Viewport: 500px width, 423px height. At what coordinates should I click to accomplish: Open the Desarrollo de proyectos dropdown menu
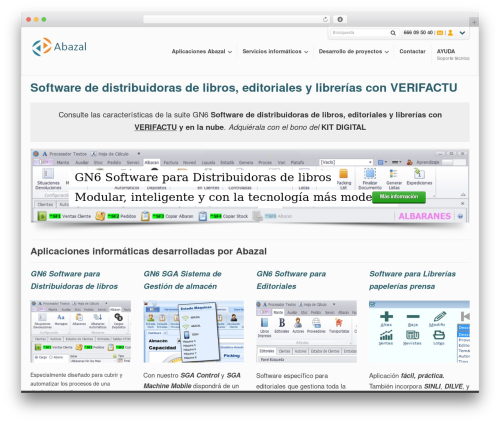click(x=354, y=51)
